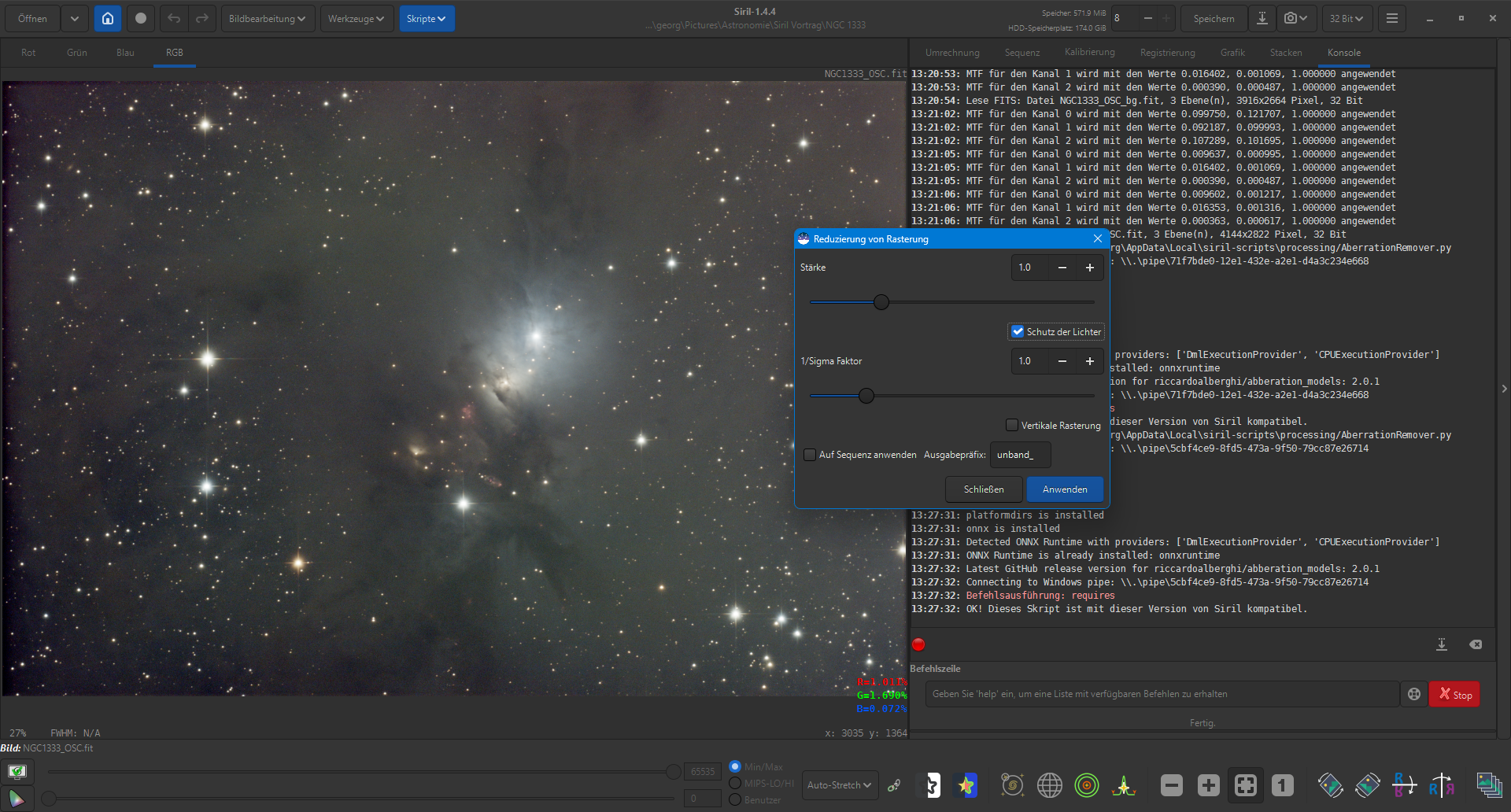Open Auto-Stretch display mode dropdown
Screen dimensions: 1511x812
click(x=840, y=785)
